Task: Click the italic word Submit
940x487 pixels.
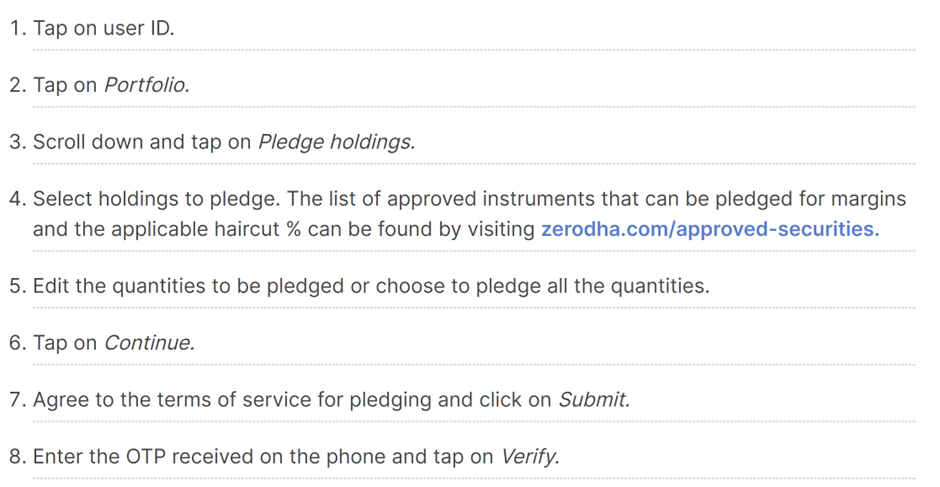Action: click(x=594, y=400)
